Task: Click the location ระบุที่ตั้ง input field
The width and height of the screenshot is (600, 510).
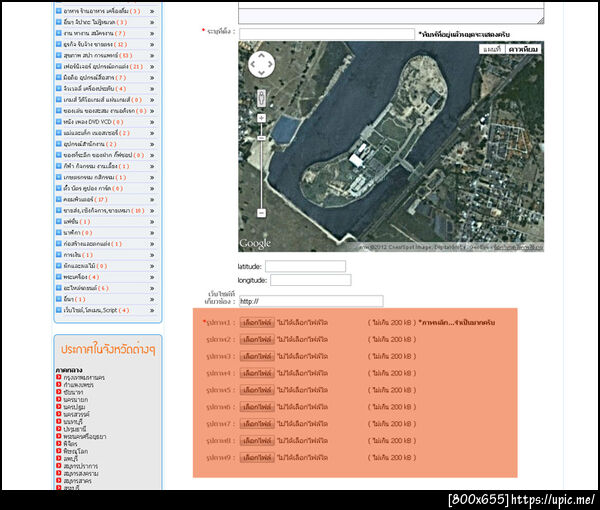Action: [x=327, y=34]
